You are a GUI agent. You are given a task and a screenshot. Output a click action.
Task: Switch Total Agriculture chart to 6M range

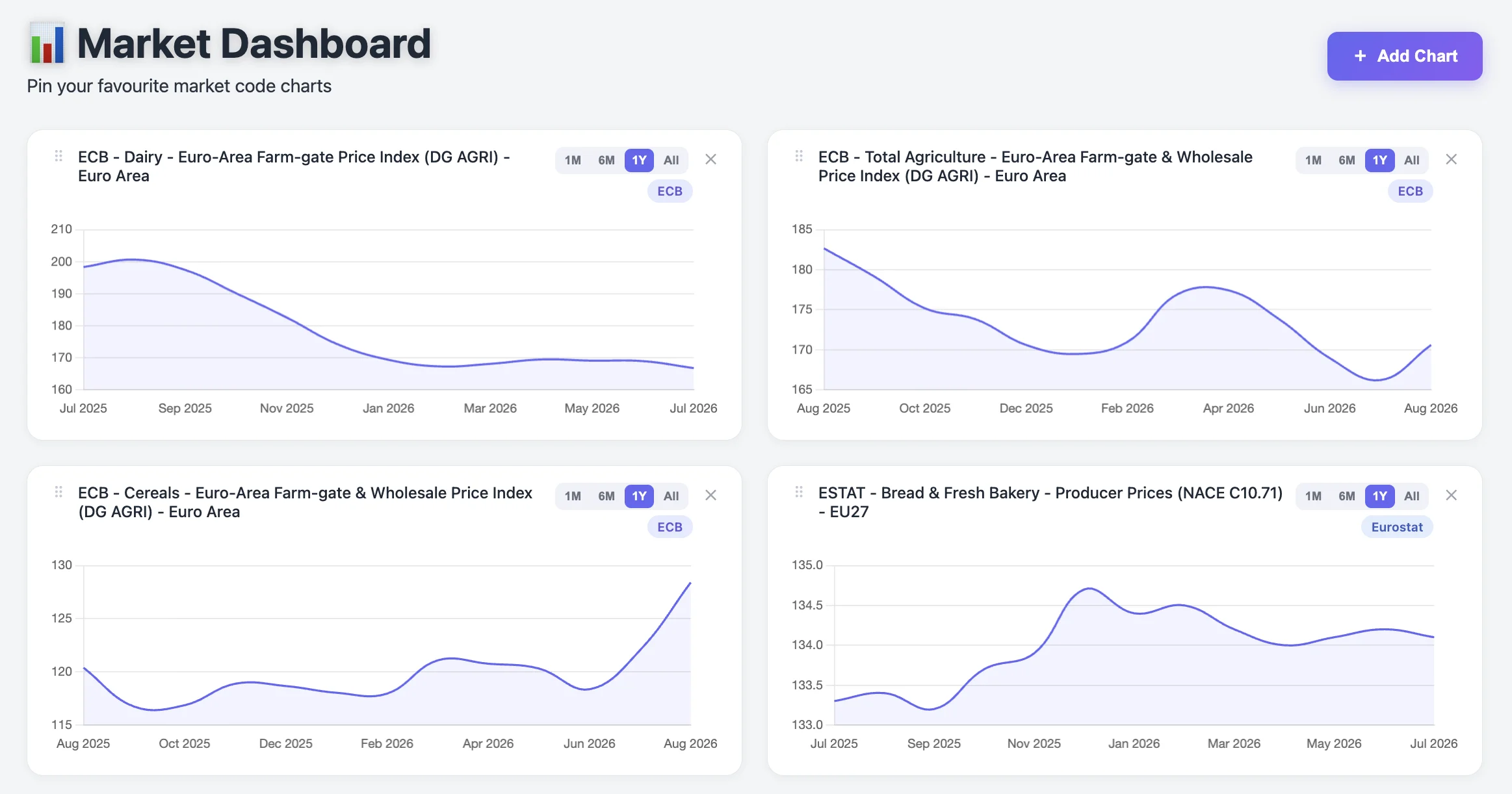1347,160
